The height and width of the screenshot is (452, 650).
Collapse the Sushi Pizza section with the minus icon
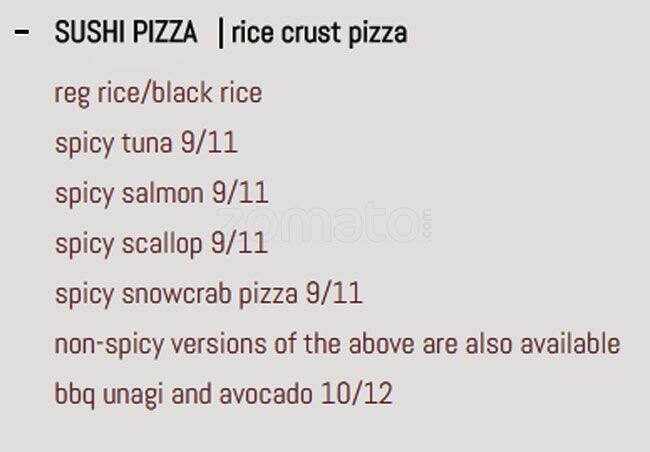[x=21, y=32]
